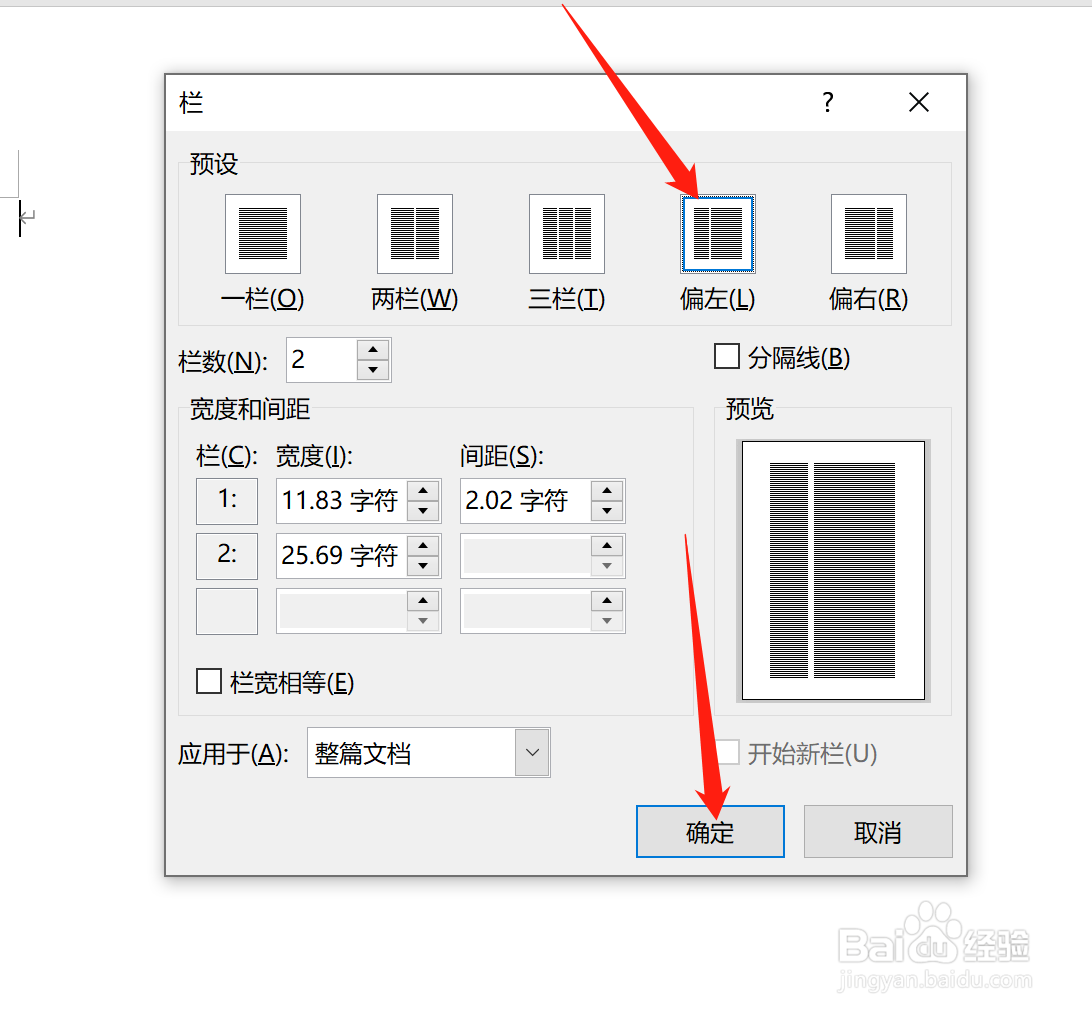Confirm with the 确定 button

pyautogui.click(x=710, y=831)
